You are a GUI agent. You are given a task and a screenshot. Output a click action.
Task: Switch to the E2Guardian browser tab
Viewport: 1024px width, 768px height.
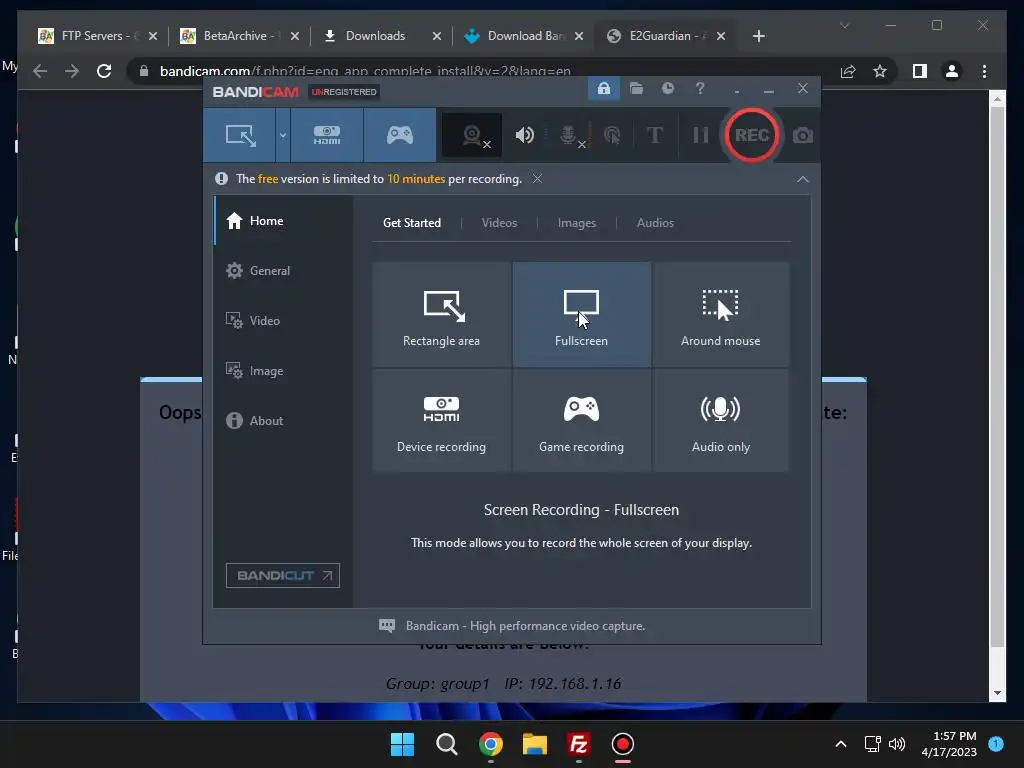pyautogui.click(x=665, y=36)
